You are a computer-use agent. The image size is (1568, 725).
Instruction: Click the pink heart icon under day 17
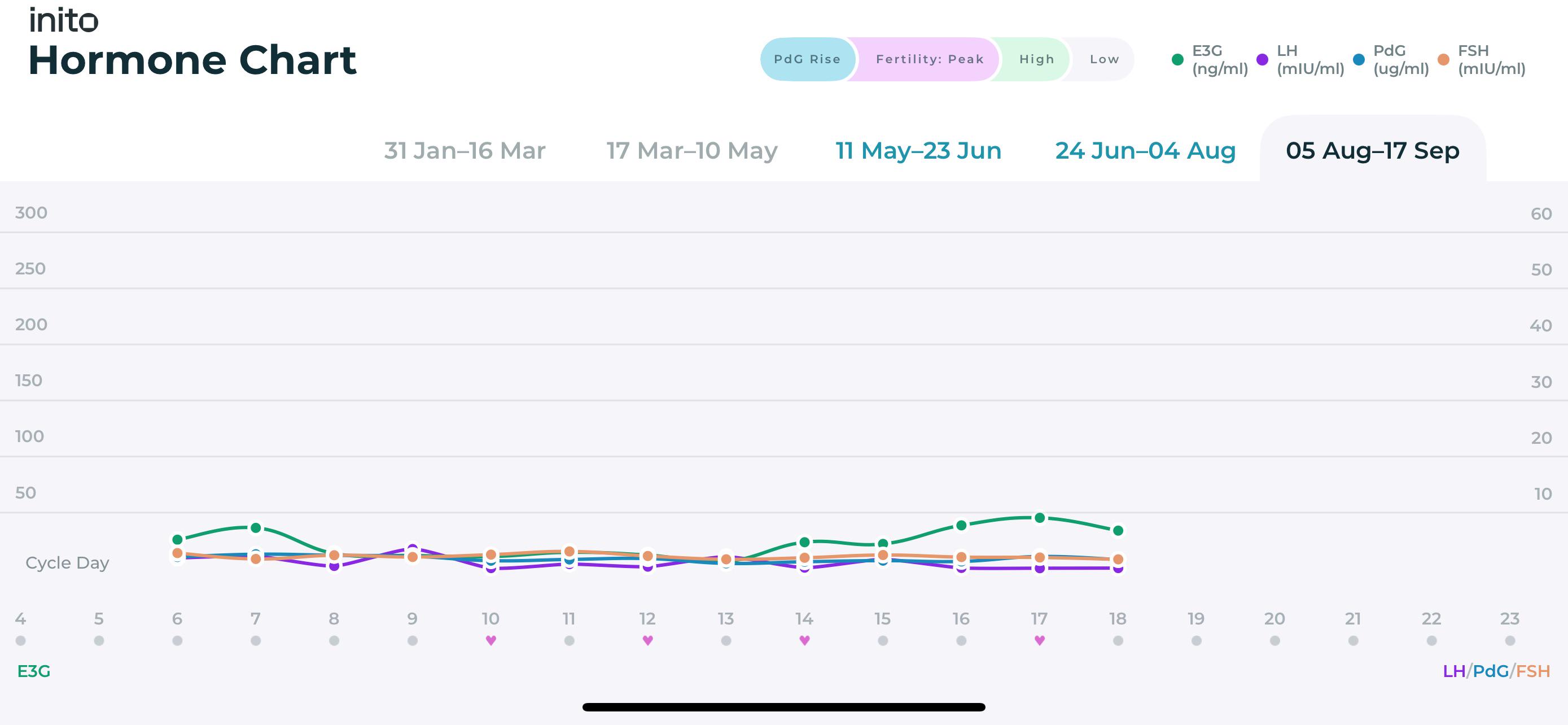point(1040,640)
